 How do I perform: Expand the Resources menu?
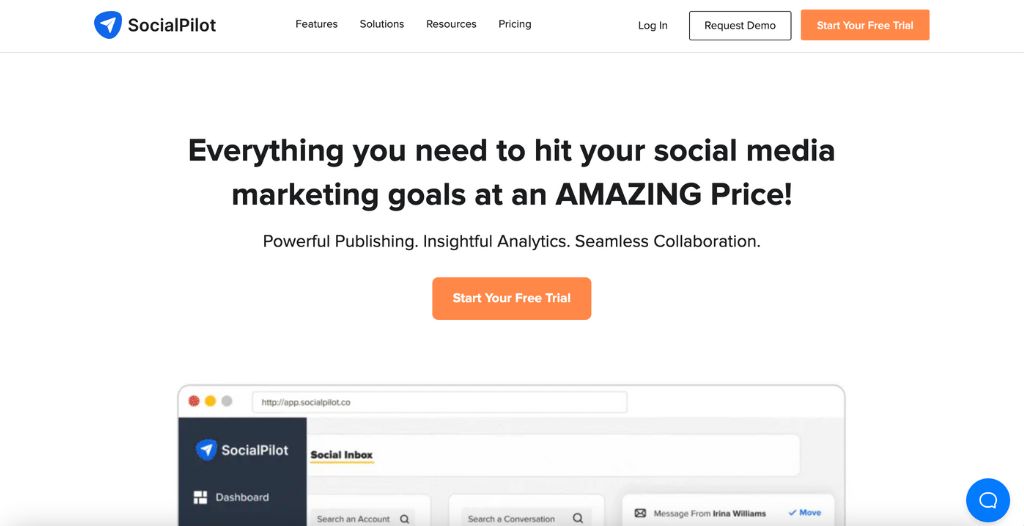tap(451, 24)
